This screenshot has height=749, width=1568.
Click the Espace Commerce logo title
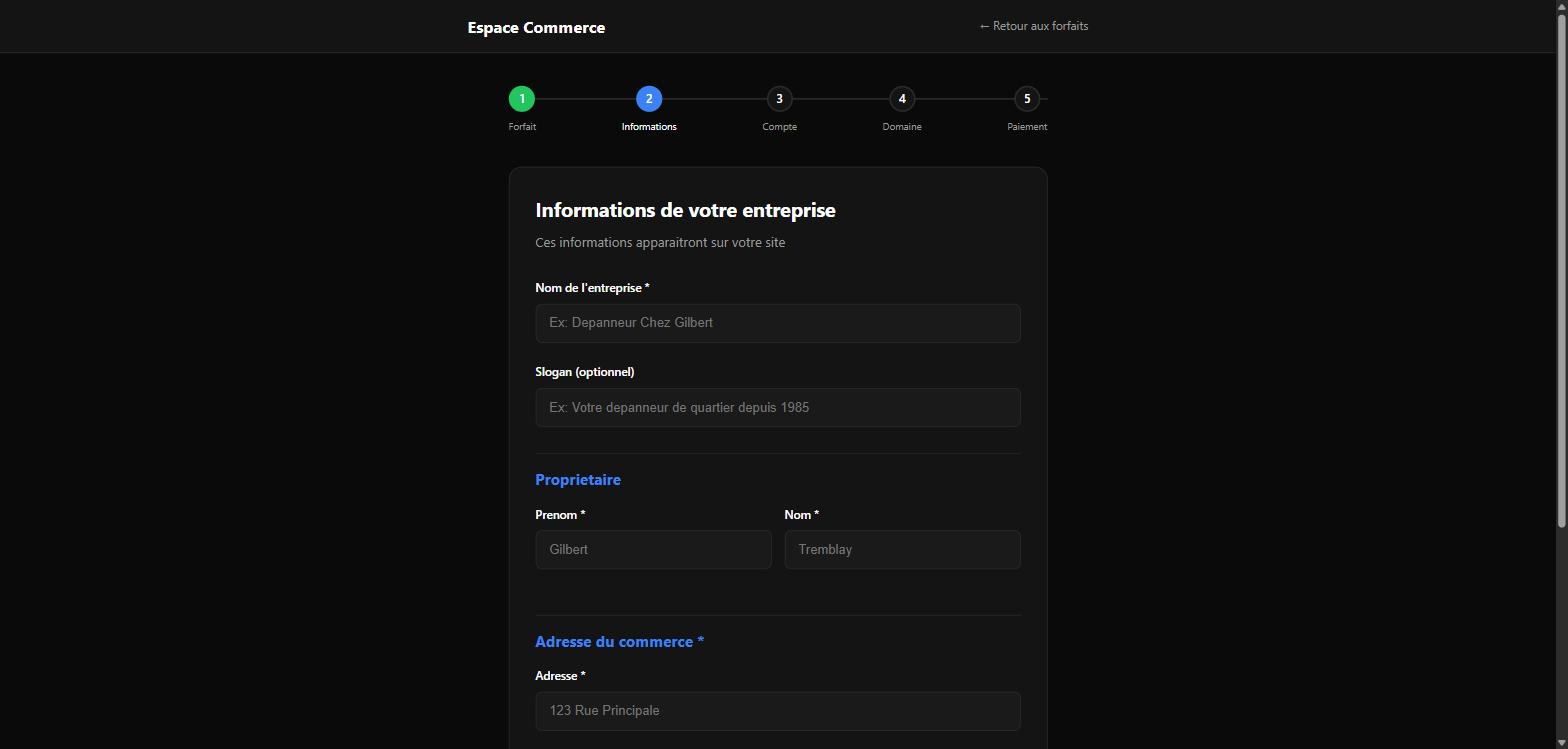[x=536, y=27]
